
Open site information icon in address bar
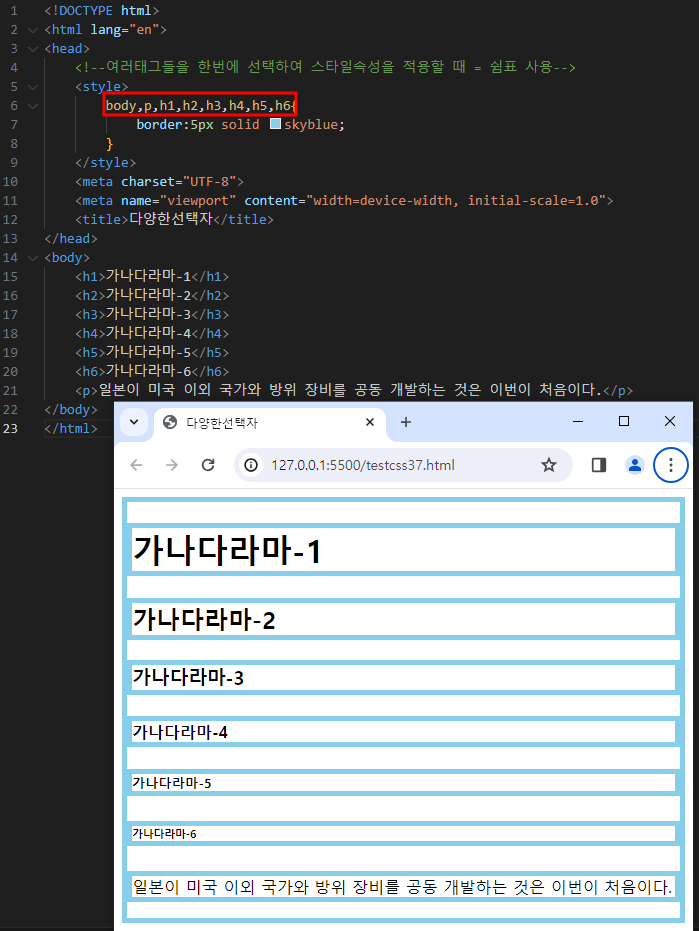[251, 465]
